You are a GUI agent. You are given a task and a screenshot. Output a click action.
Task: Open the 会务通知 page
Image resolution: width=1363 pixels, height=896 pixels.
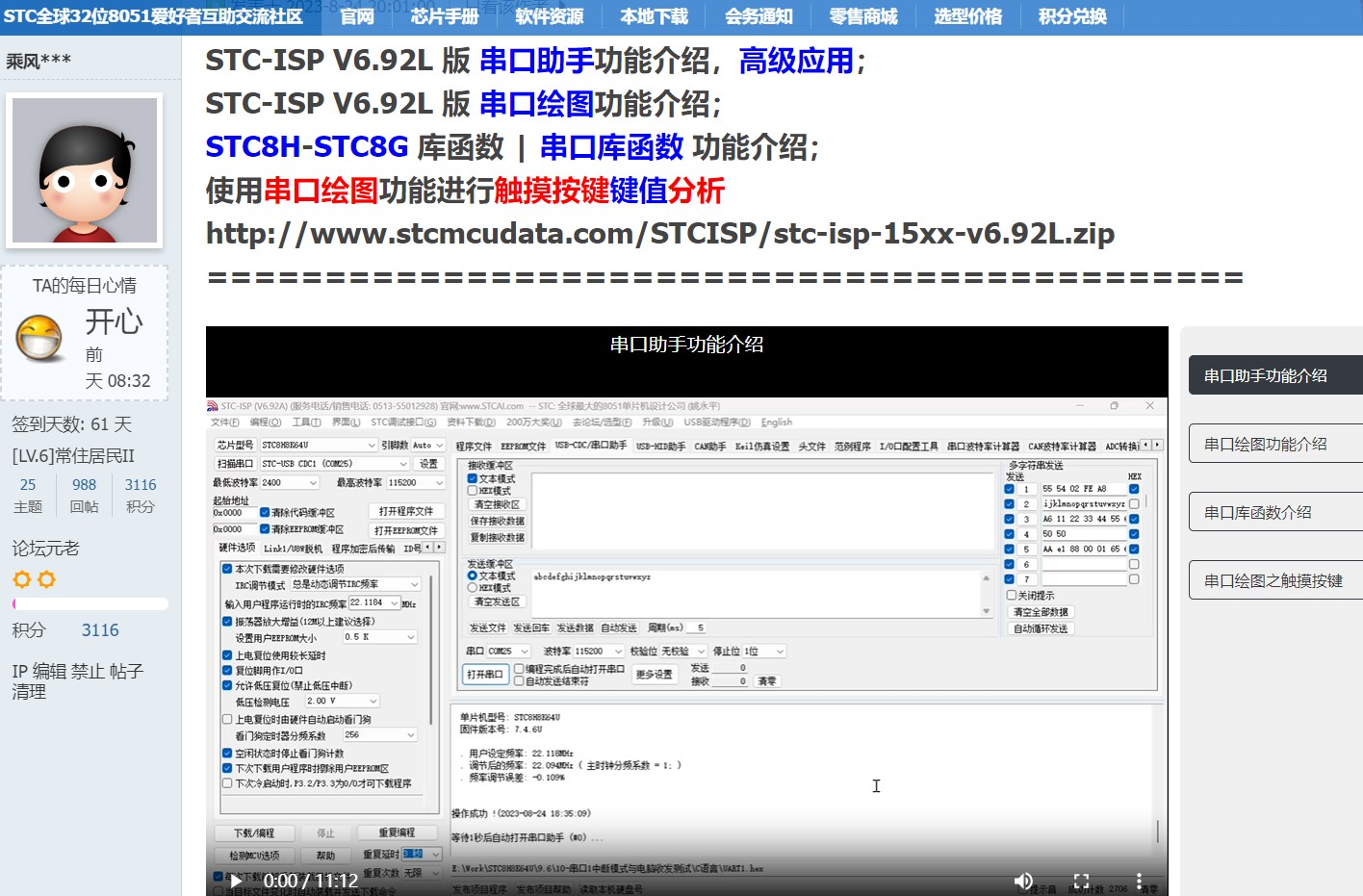point(759,16)
